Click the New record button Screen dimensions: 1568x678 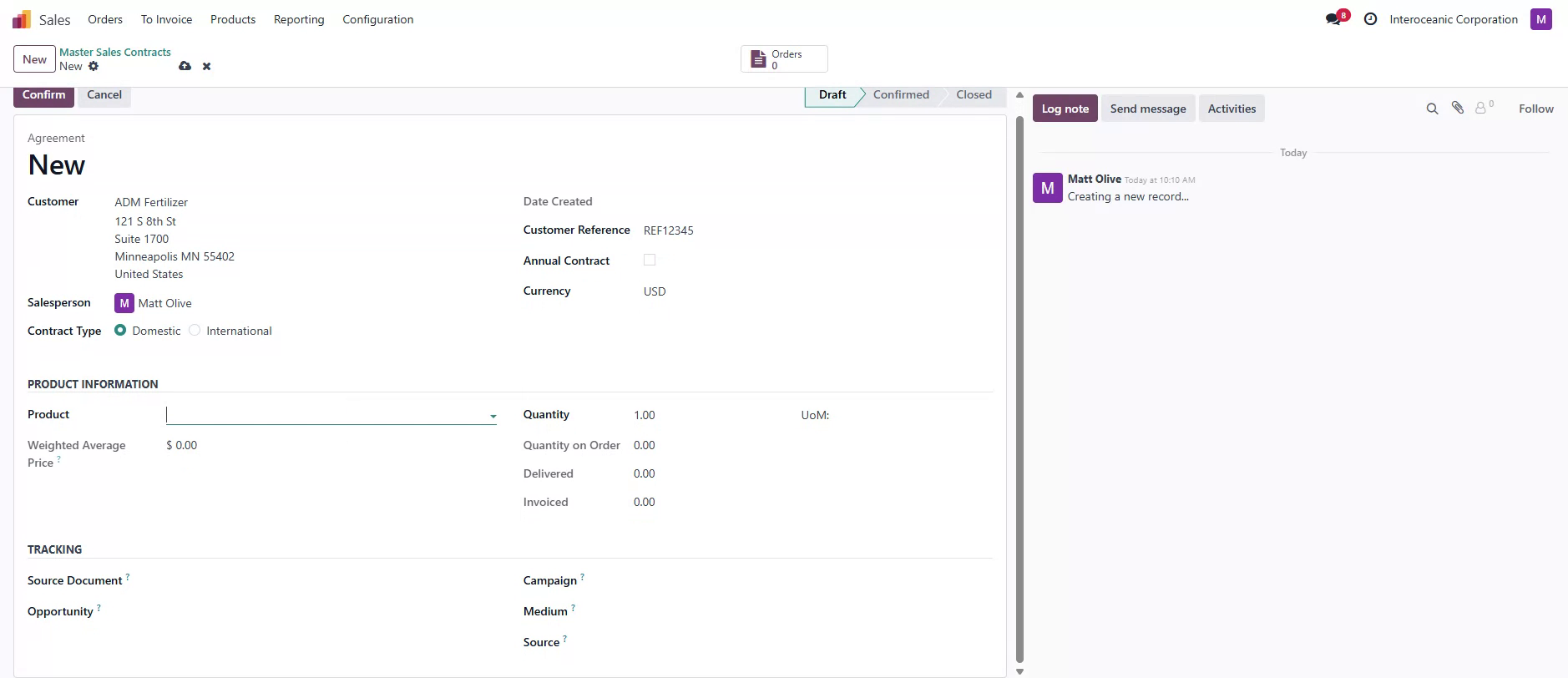[34, 59]
